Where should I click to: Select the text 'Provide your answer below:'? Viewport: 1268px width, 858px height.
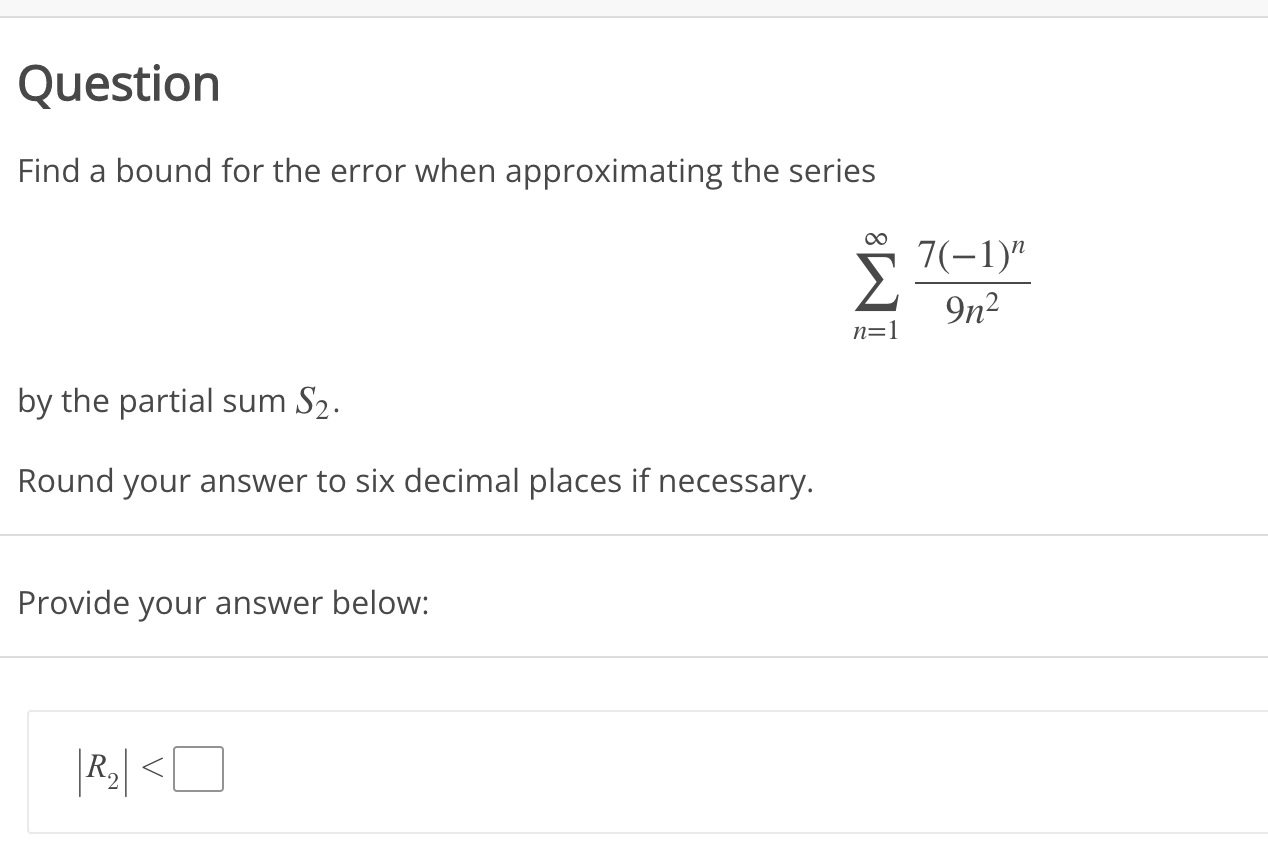coord(223,603)
